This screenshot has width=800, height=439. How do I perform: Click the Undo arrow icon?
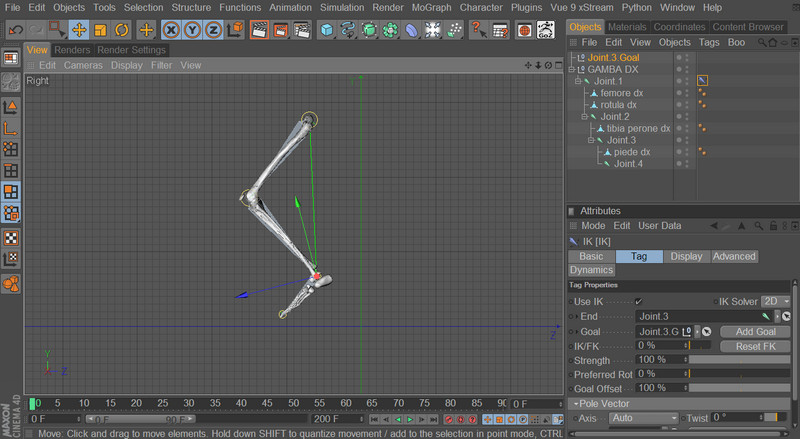[x=15, y=29]
